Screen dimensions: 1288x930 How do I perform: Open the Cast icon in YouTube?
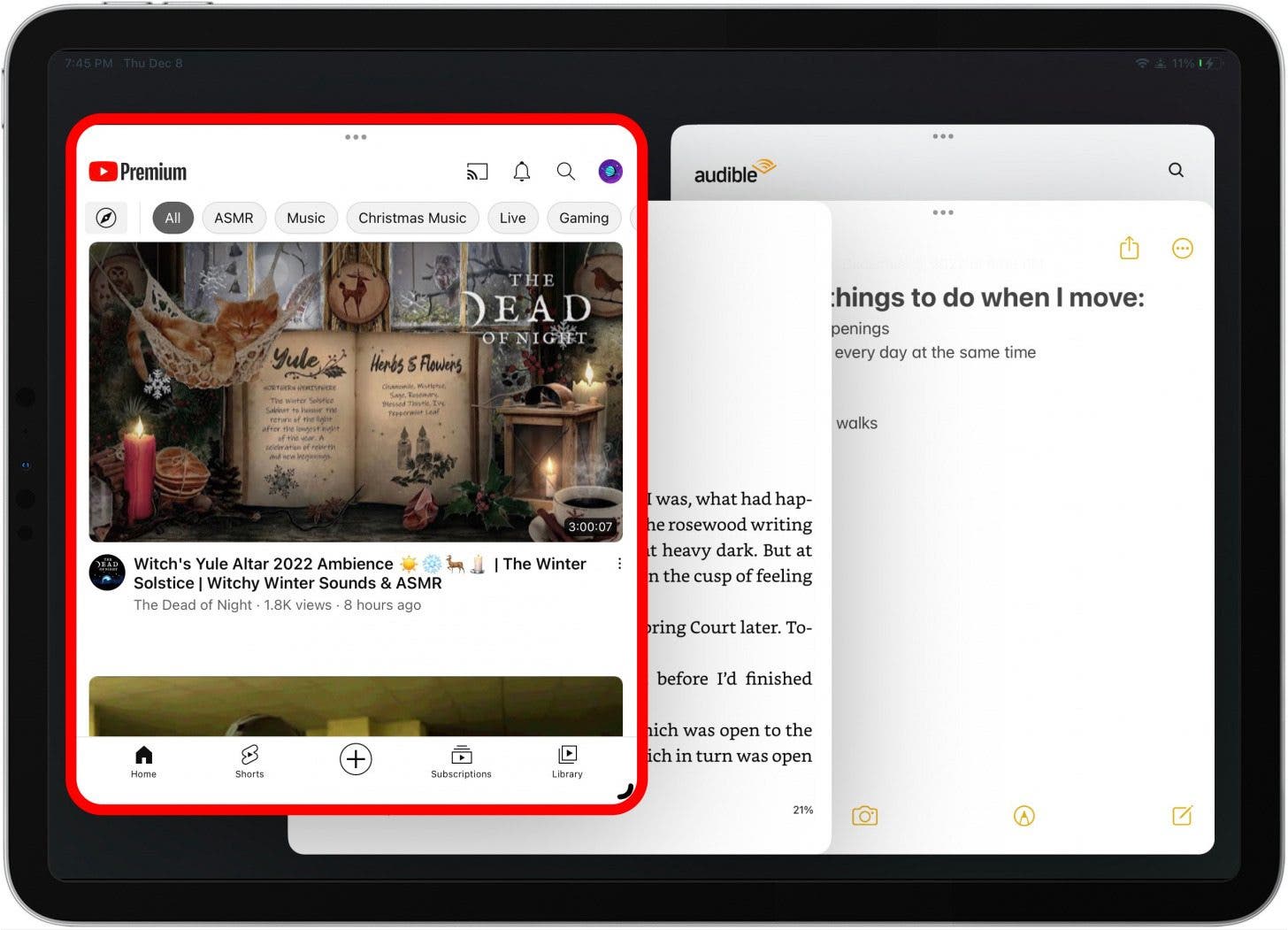click(x=478, y=171)
